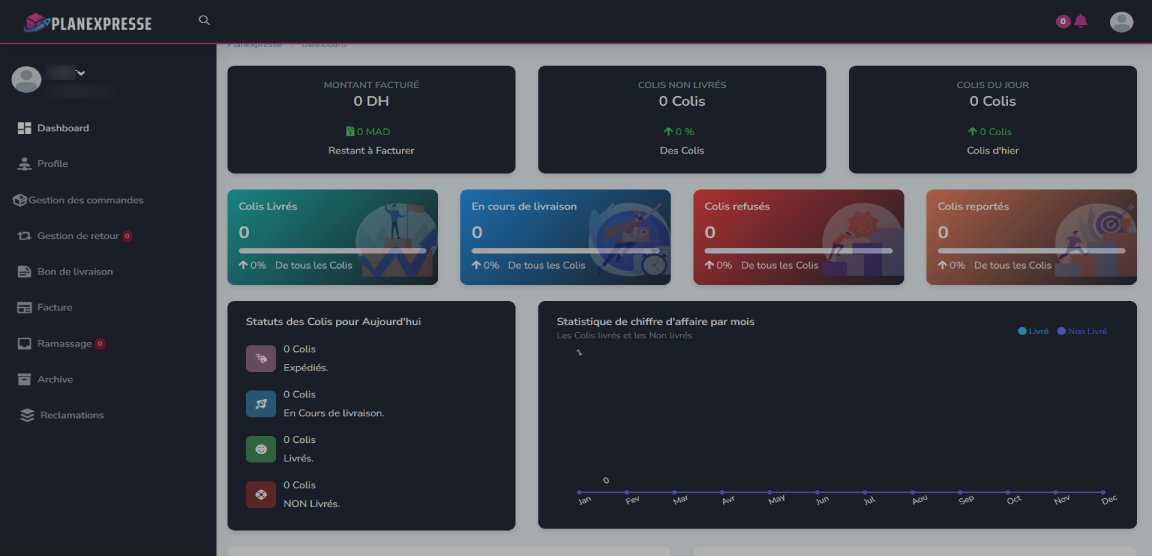Go to Facture in the sidebar
The width and height of the screenshot is (1152, 556).
point(55,308)
